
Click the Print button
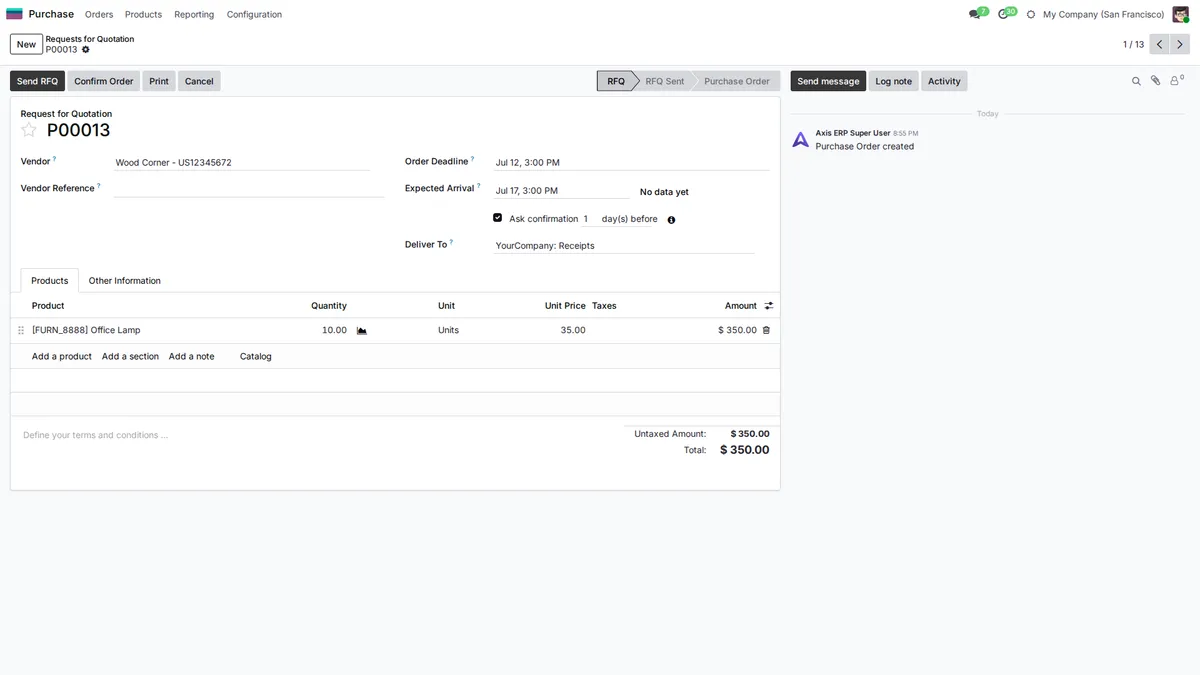click(159, 81)
